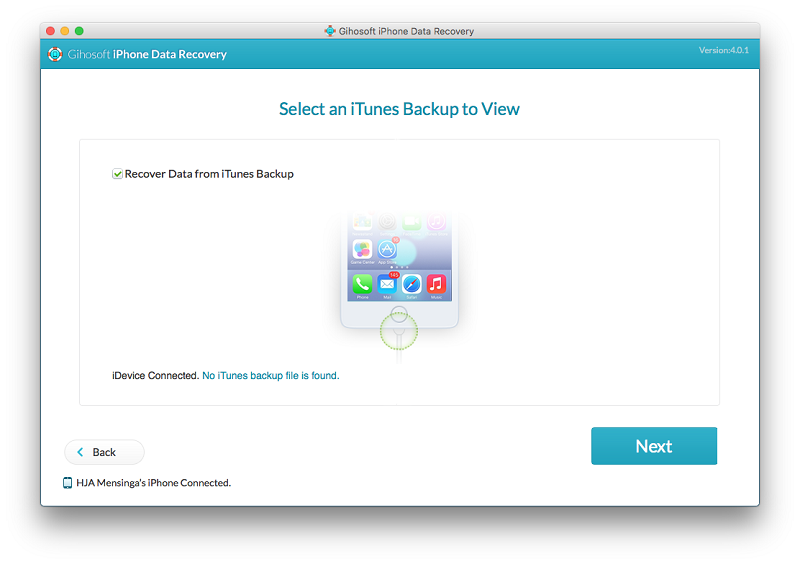Screen dimensions: 800x564
Task: Click the Next button
Action: pos(654,446)
